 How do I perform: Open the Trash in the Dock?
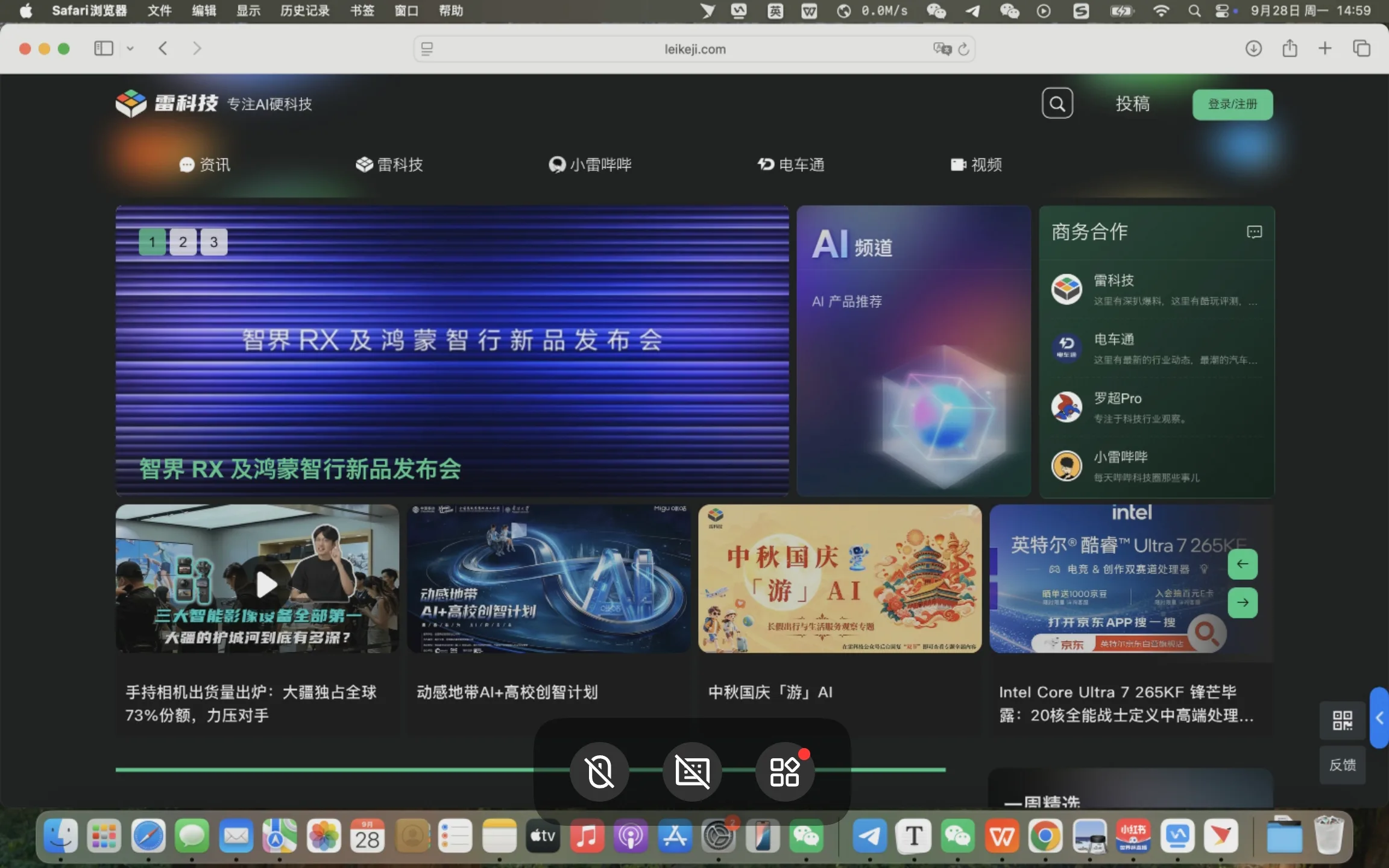(x=1329, y=835)
